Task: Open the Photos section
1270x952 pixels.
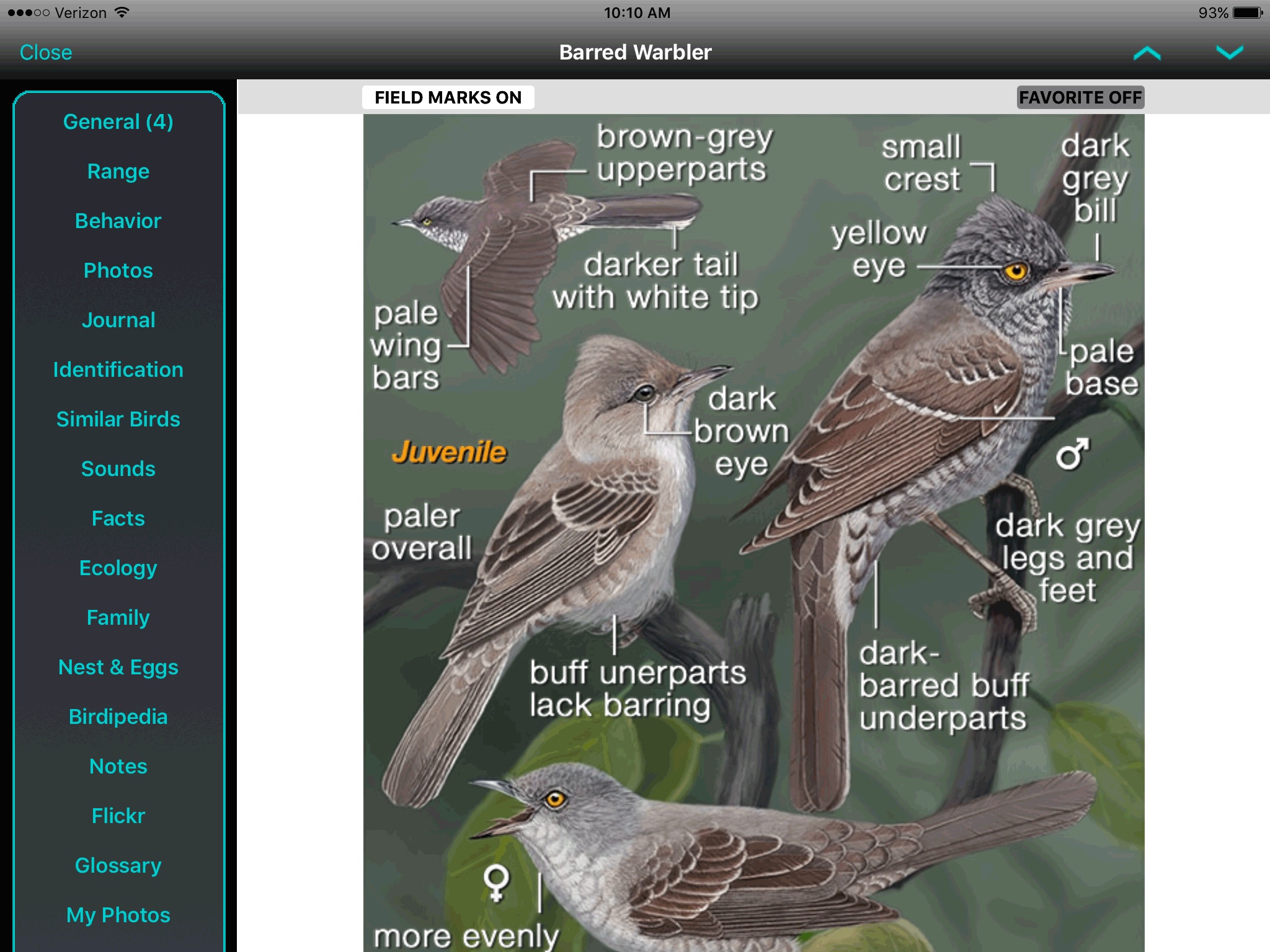Action: (x=118, y=270)
